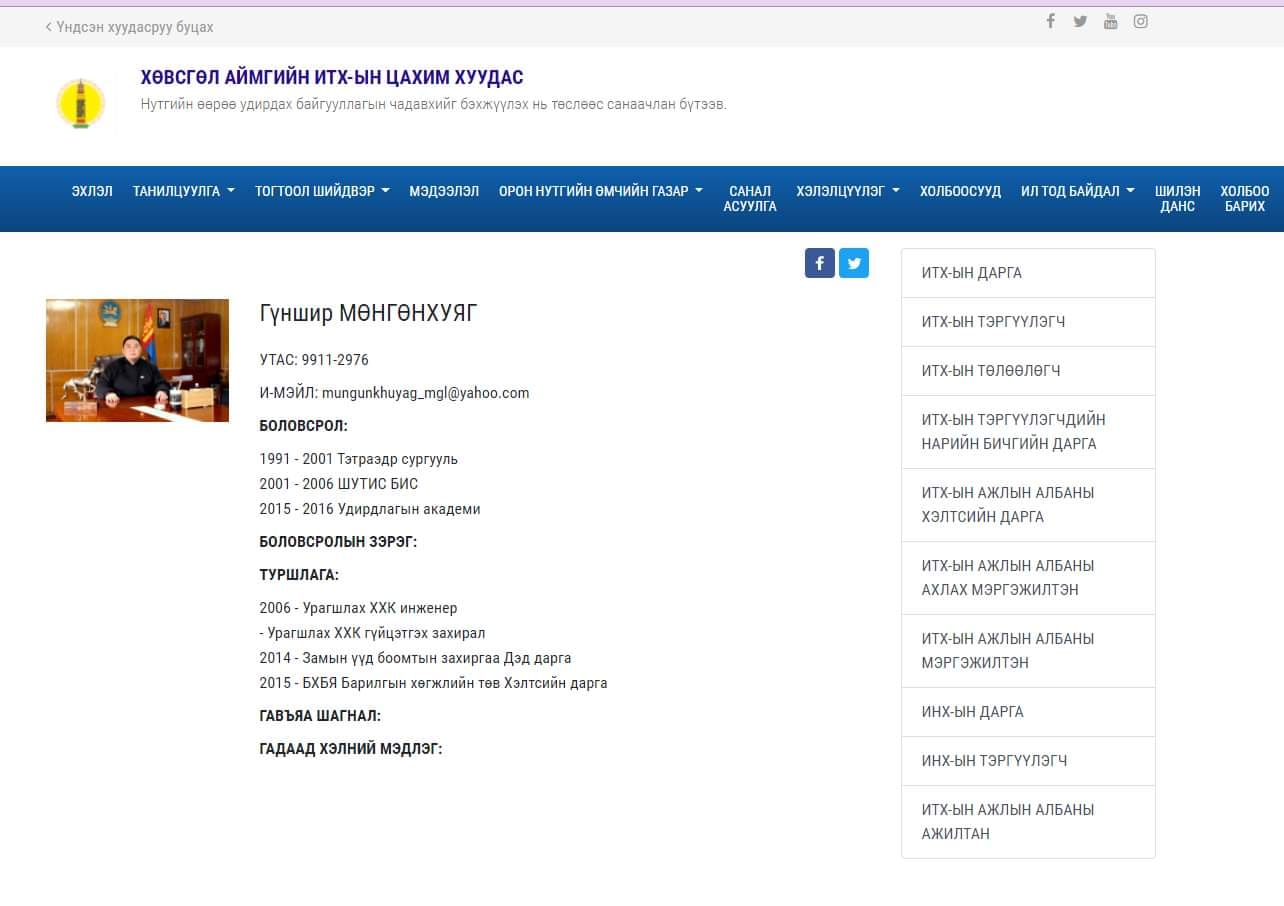The height and width of the screenshot is (906, 1284).
Task: Open the ОРОН НУТГИЙН ӨМЧИЙН ГАЗАР dropdown
Action: point(600,191)
